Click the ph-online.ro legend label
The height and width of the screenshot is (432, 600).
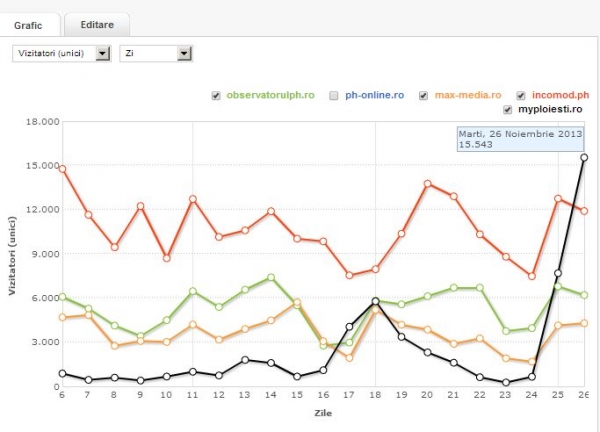click(x=375, y=95)
